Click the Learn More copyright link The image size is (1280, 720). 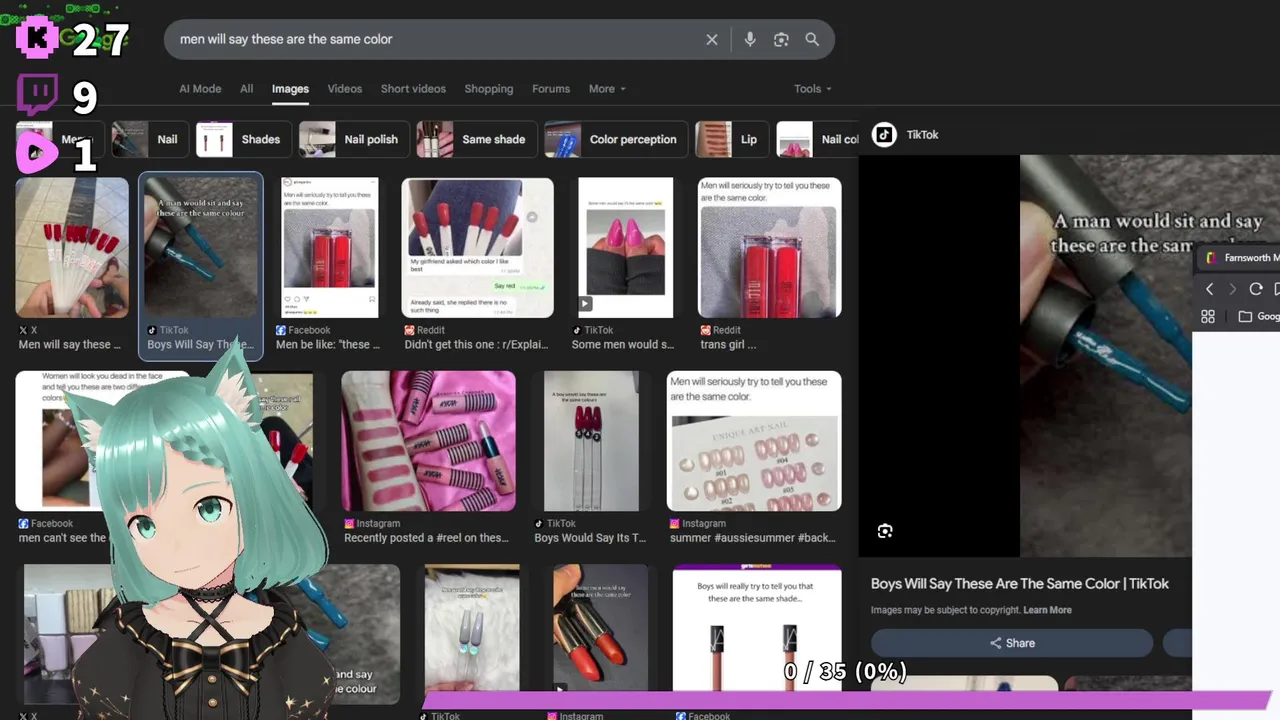point(1047,610)
